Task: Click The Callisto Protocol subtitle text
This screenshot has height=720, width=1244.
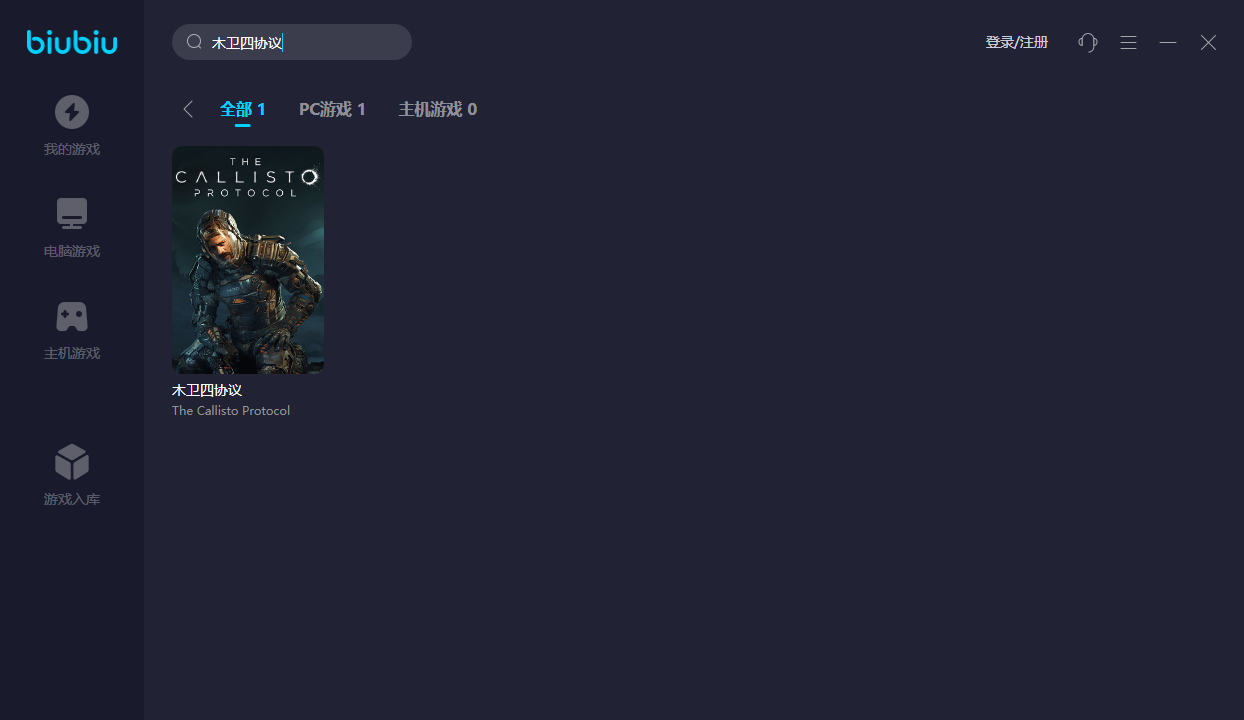Action: (231, 410)
